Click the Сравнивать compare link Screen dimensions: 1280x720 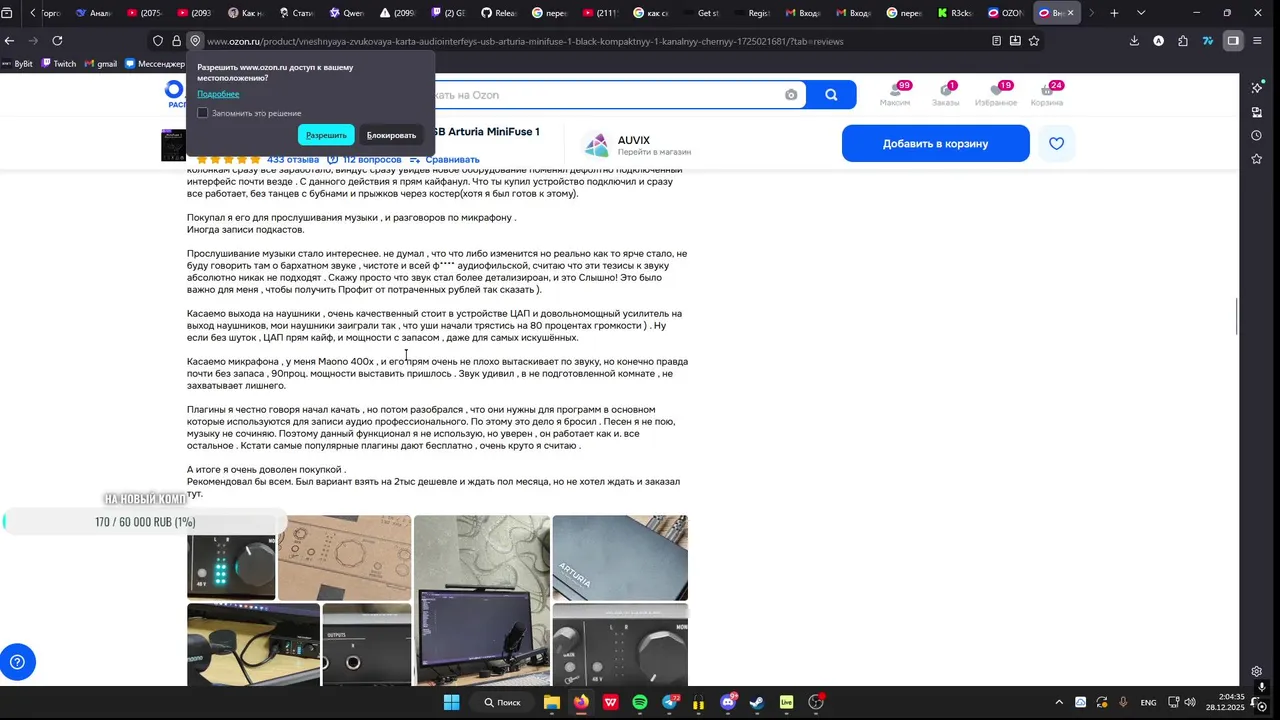coord(445,159)
